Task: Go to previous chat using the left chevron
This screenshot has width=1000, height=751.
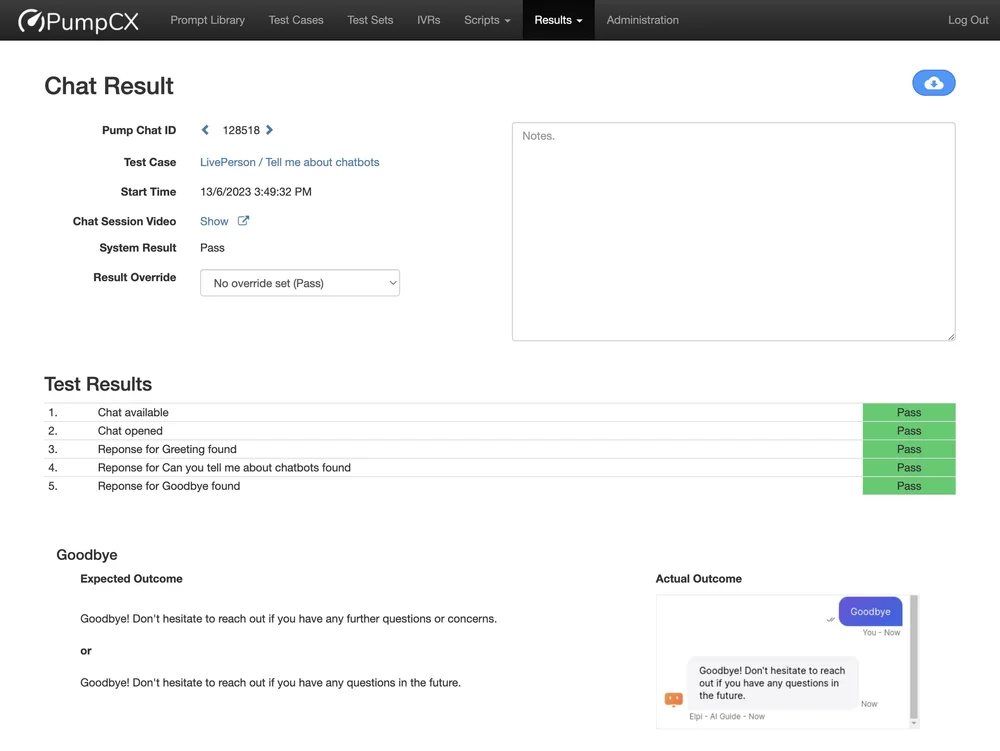Action: pos(205,129)
